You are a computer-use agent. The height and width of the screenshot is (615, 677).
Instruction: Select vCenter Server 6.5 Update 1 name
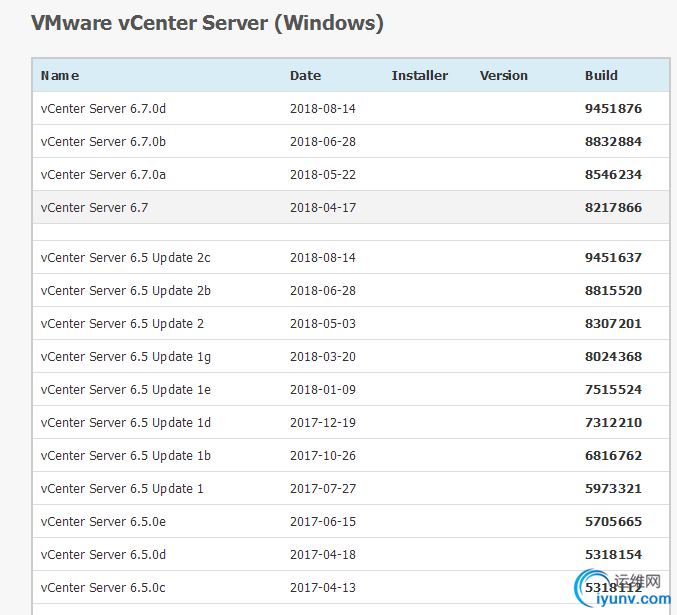[122, 489]
